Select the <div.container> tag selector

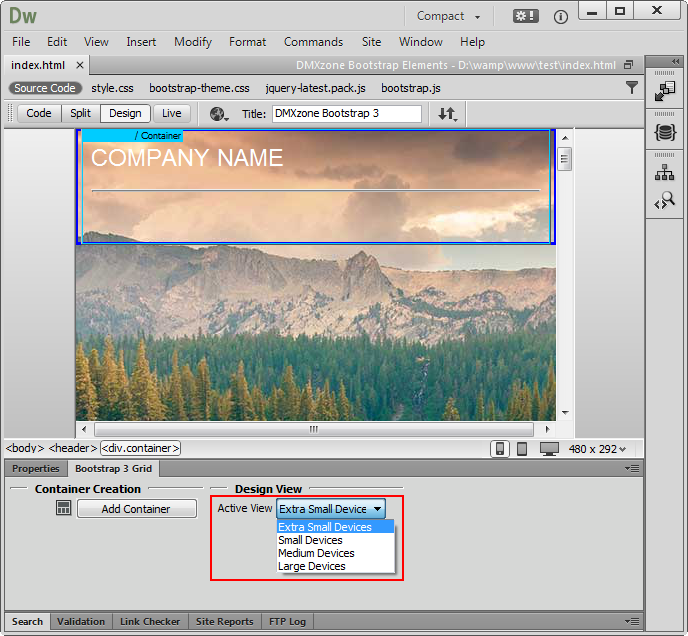pyautogui.click(x=140, y=448)
